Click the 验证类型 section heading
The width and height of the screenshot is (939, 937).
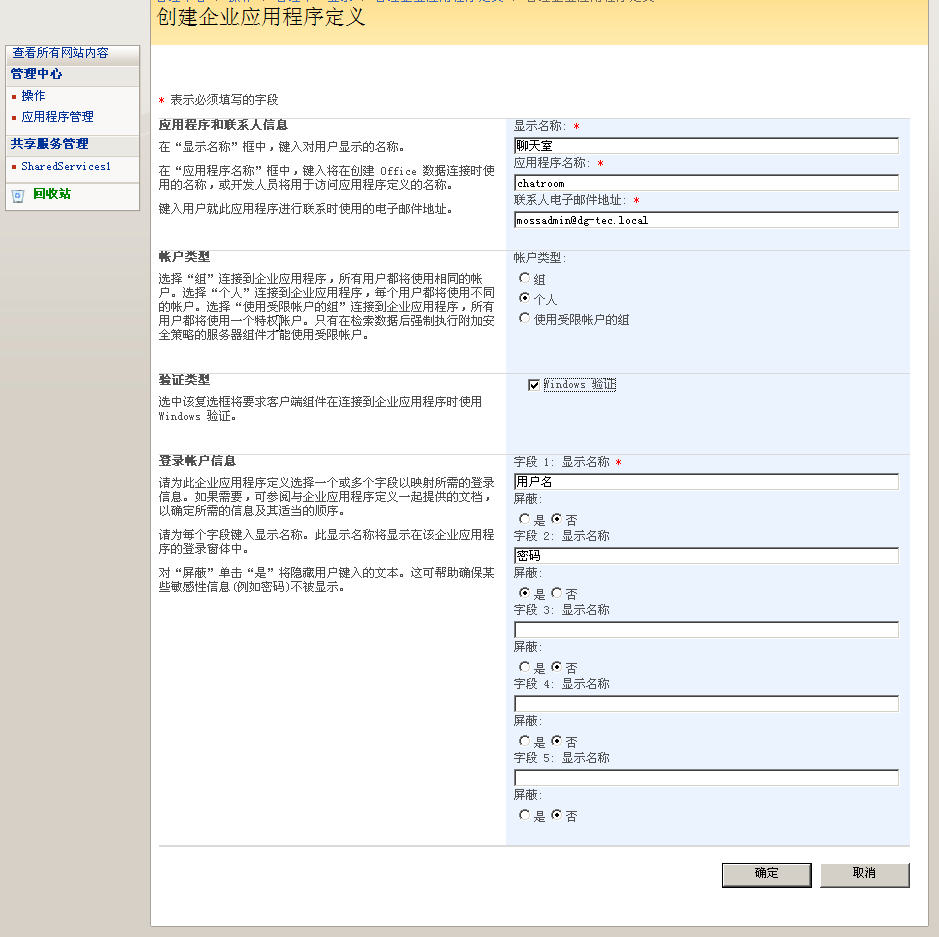[x=184, y=380]
